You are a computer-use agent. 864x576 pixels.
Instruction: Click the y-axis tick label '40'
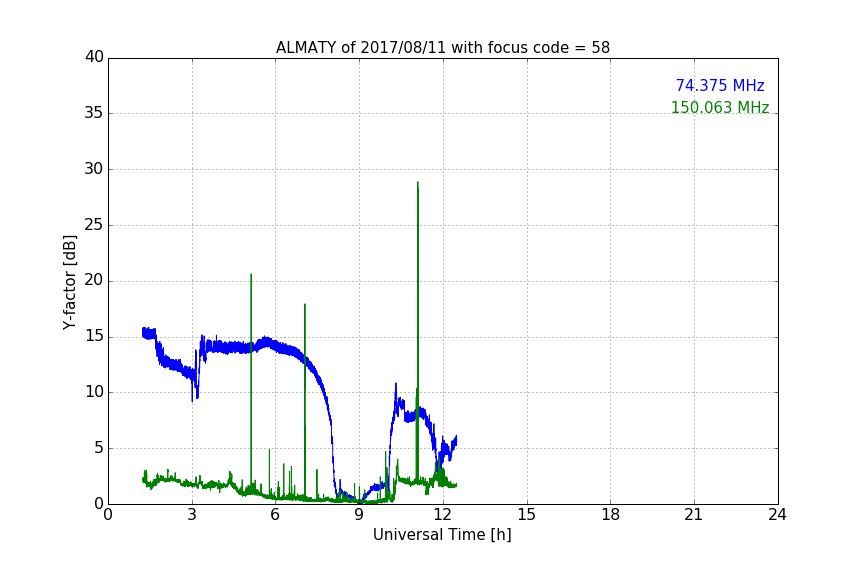94,57
